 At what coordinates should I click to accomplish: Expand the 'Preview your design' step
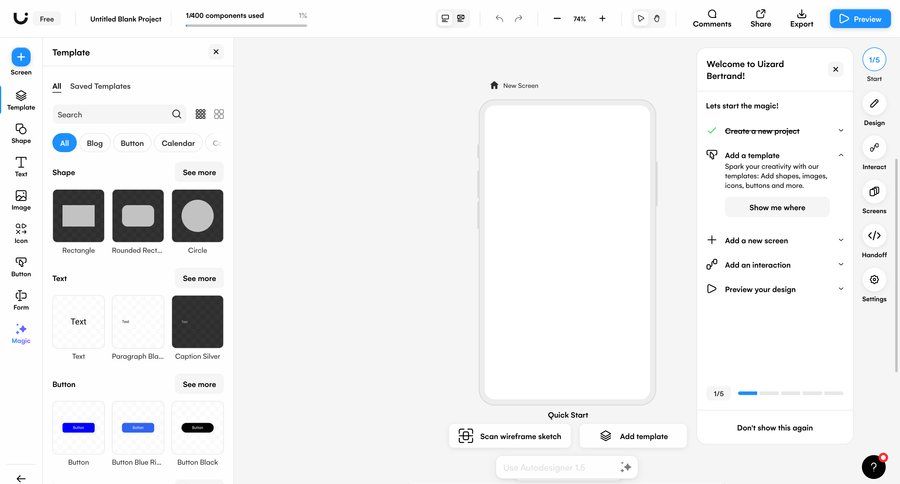click(841, 289)
